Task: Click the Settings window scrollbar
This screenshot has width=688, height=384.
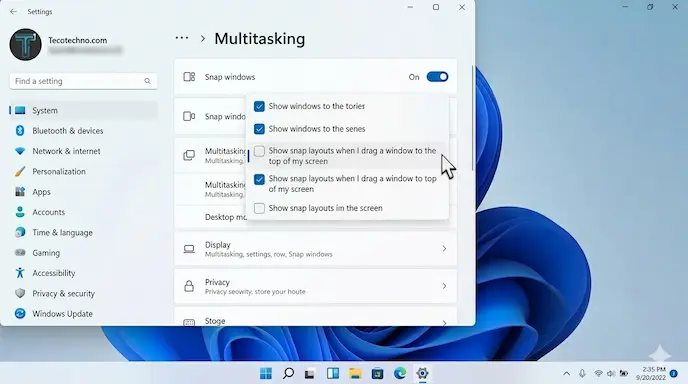Action: [472, 118]
